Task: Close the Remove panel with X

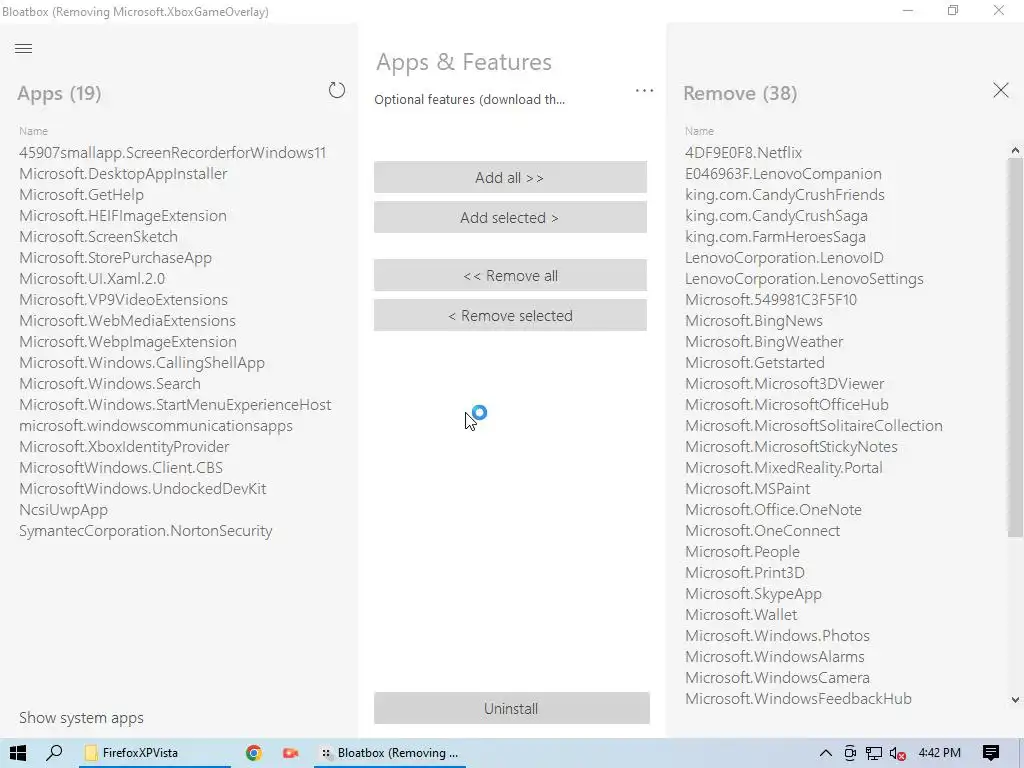Action: tap(1000, 90)
